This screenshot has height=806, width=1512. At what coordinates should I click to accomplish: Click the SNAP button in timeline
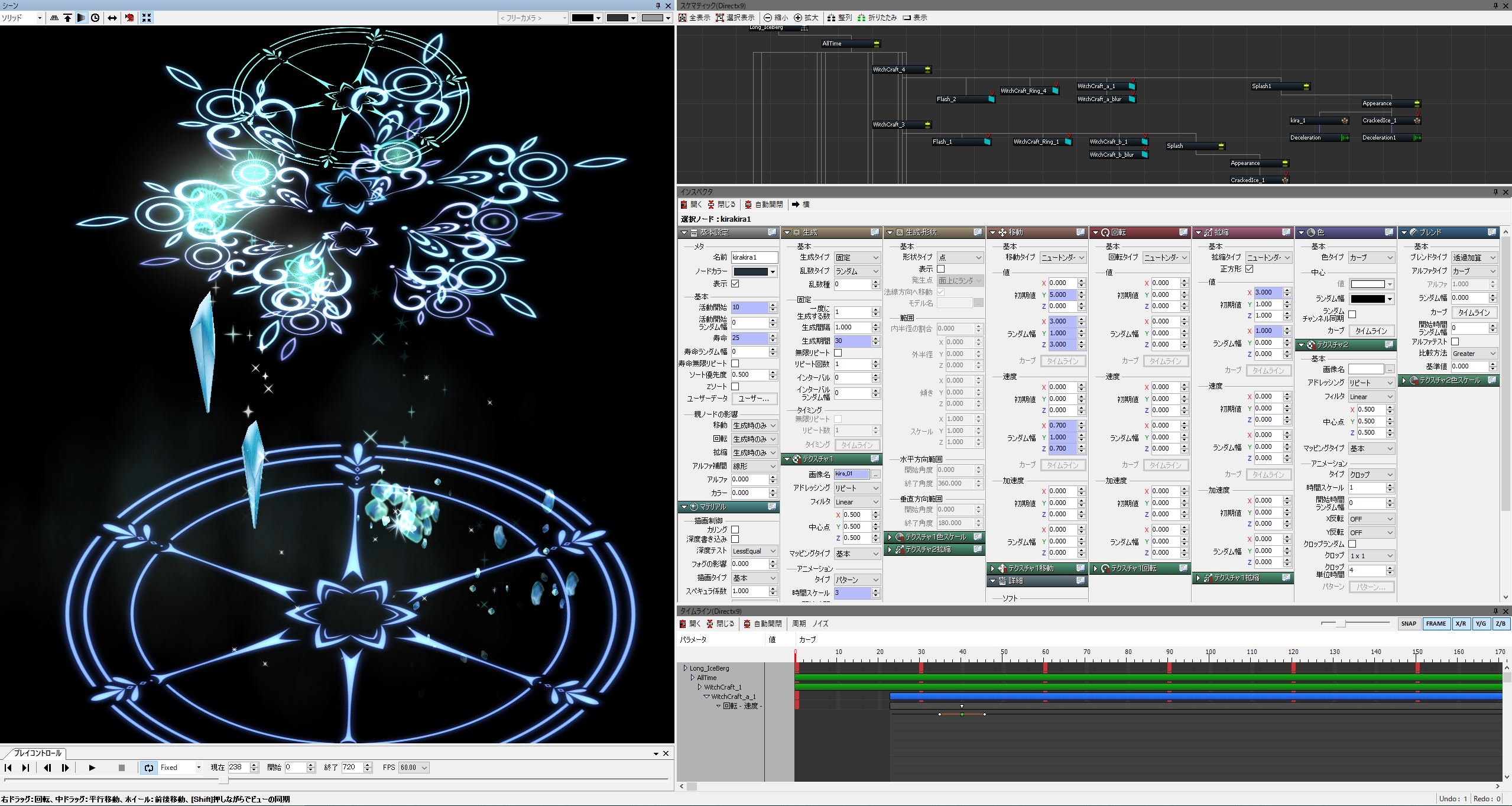click(x=1409, y=623)
